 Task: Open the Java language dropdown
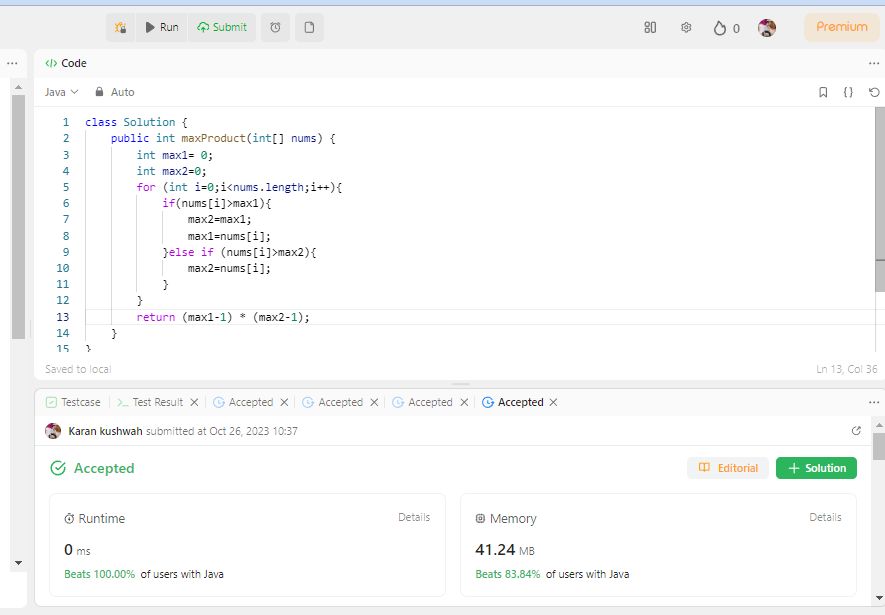pyautogui.click(x=62, y=92)
